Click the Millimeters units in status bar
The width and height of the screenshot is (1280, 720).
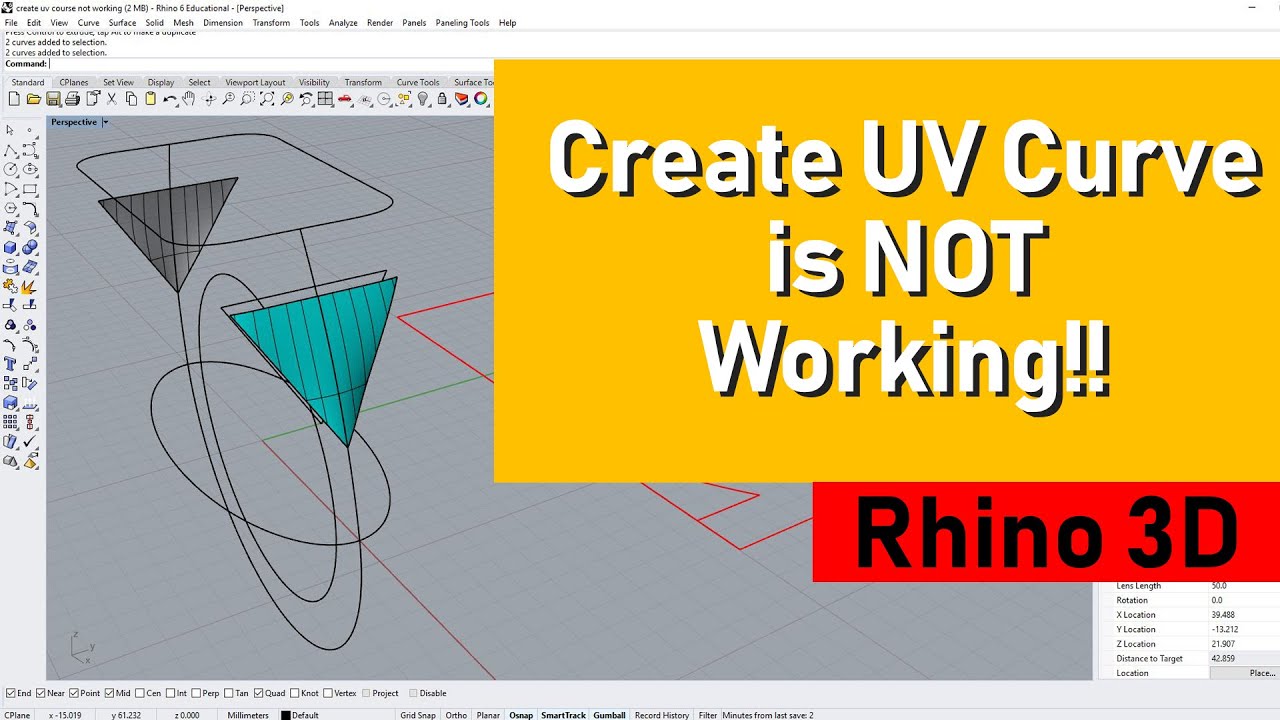point(248,715)
